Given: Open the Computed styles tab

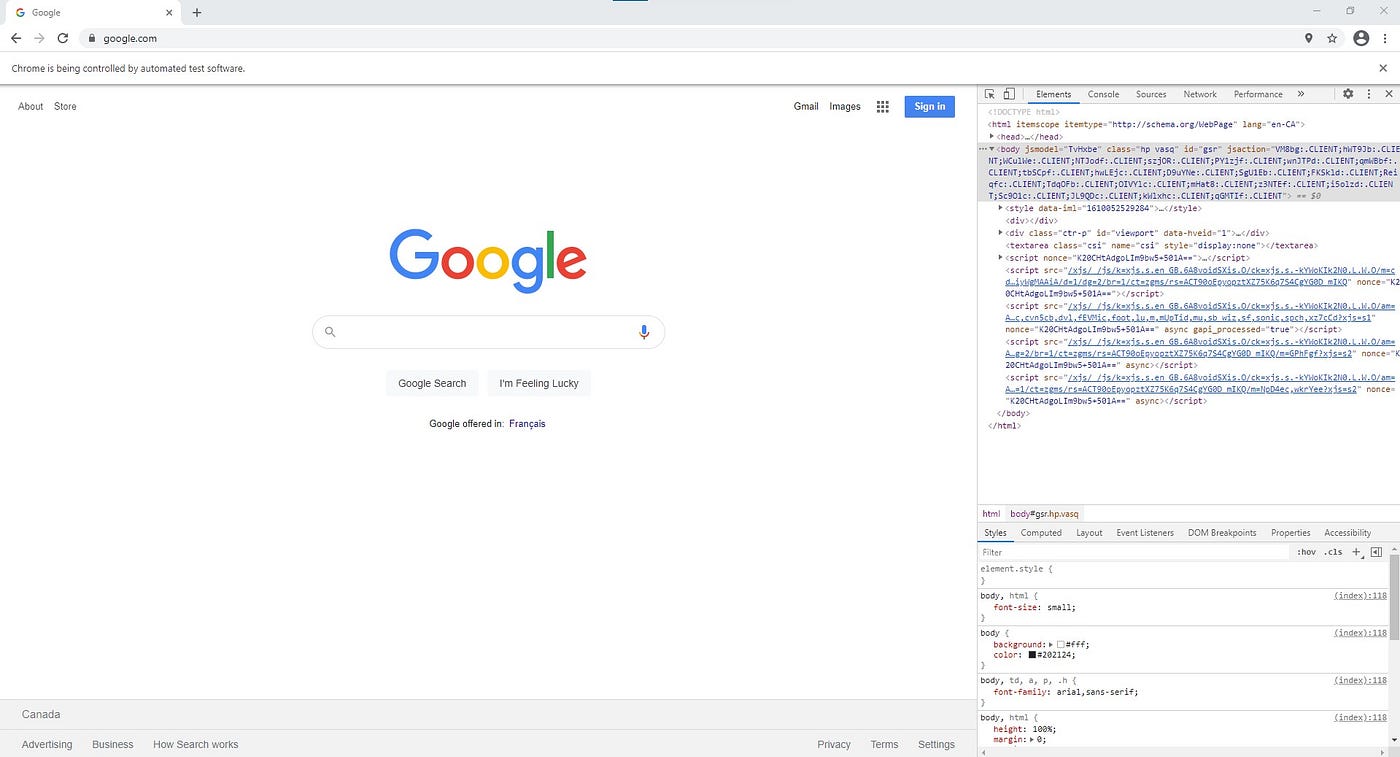Looking at the screenshot, I should click(x=1041, y=533).
